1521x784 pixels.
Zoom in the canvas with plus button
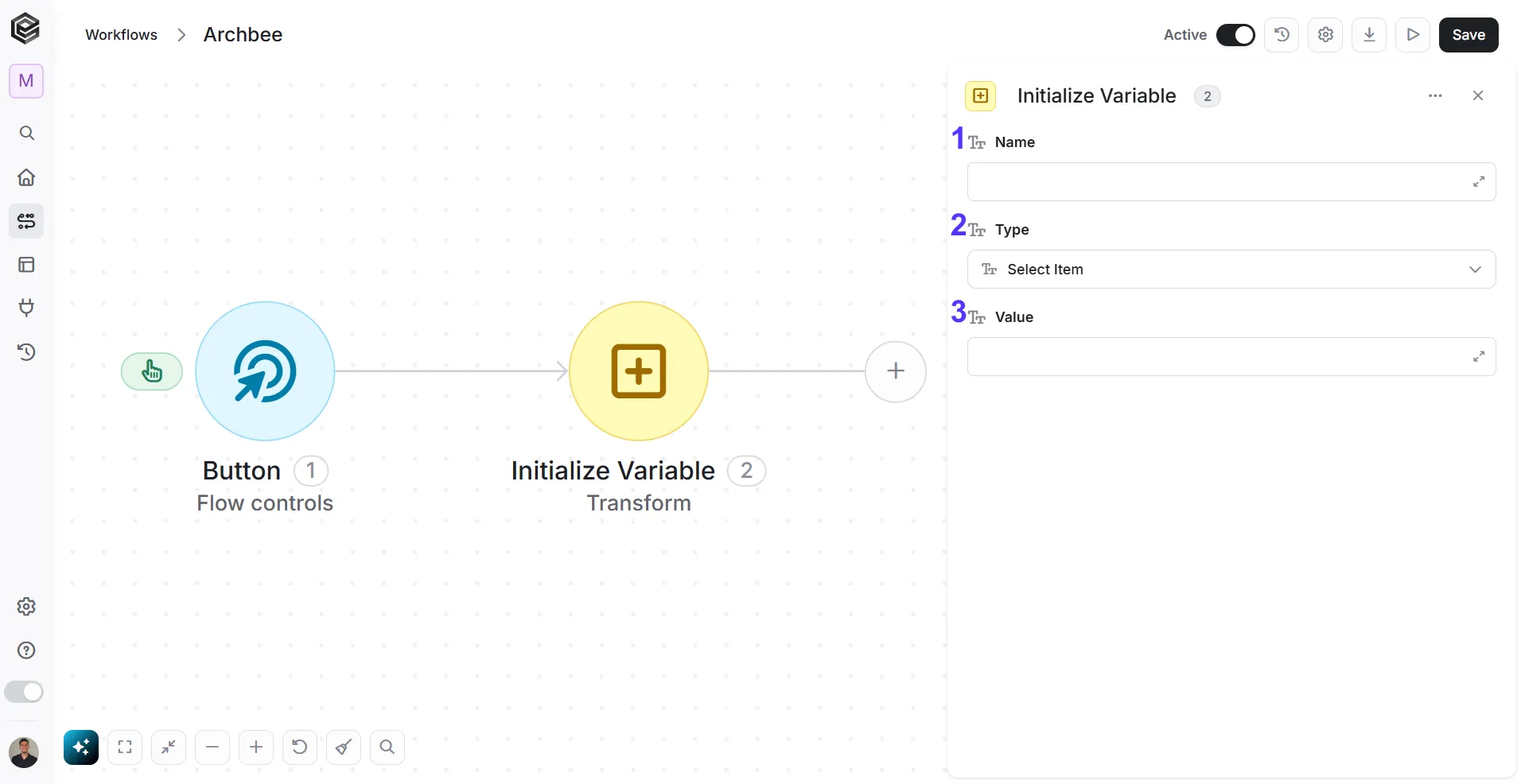[x=256, y=747]
